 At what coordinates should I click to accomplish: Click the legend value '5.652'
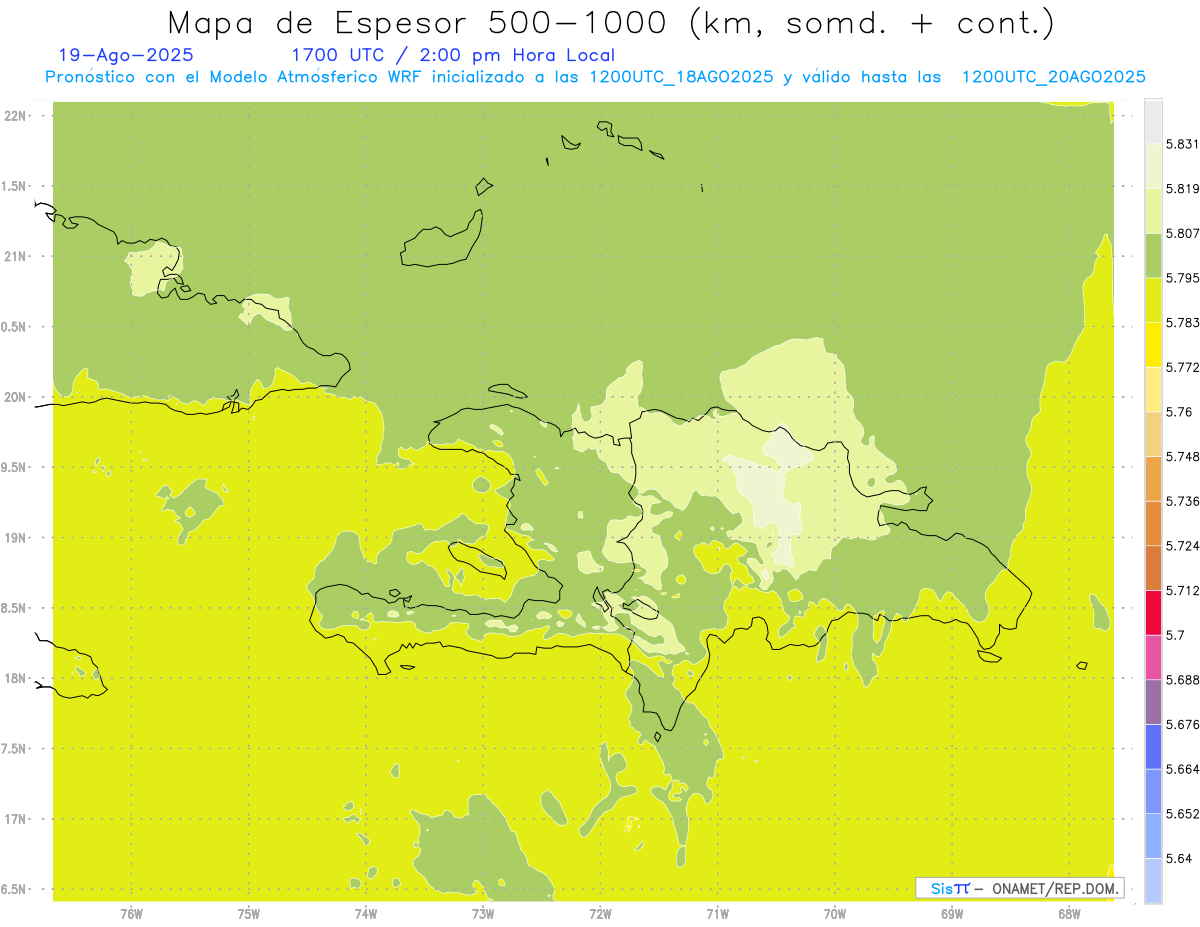pyautogui.click(x=1182, y=814)
